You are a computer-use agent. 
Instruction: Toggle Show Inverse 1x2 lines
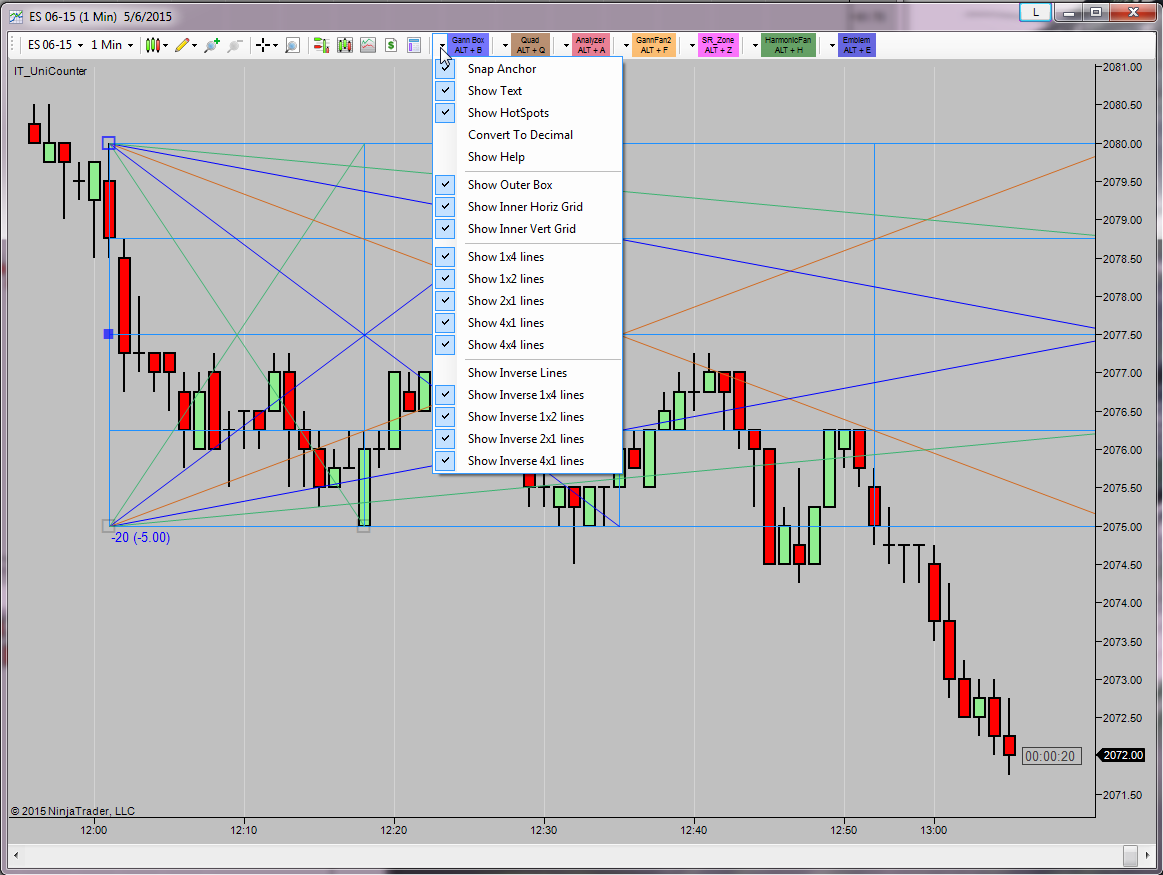pos(527,417)
